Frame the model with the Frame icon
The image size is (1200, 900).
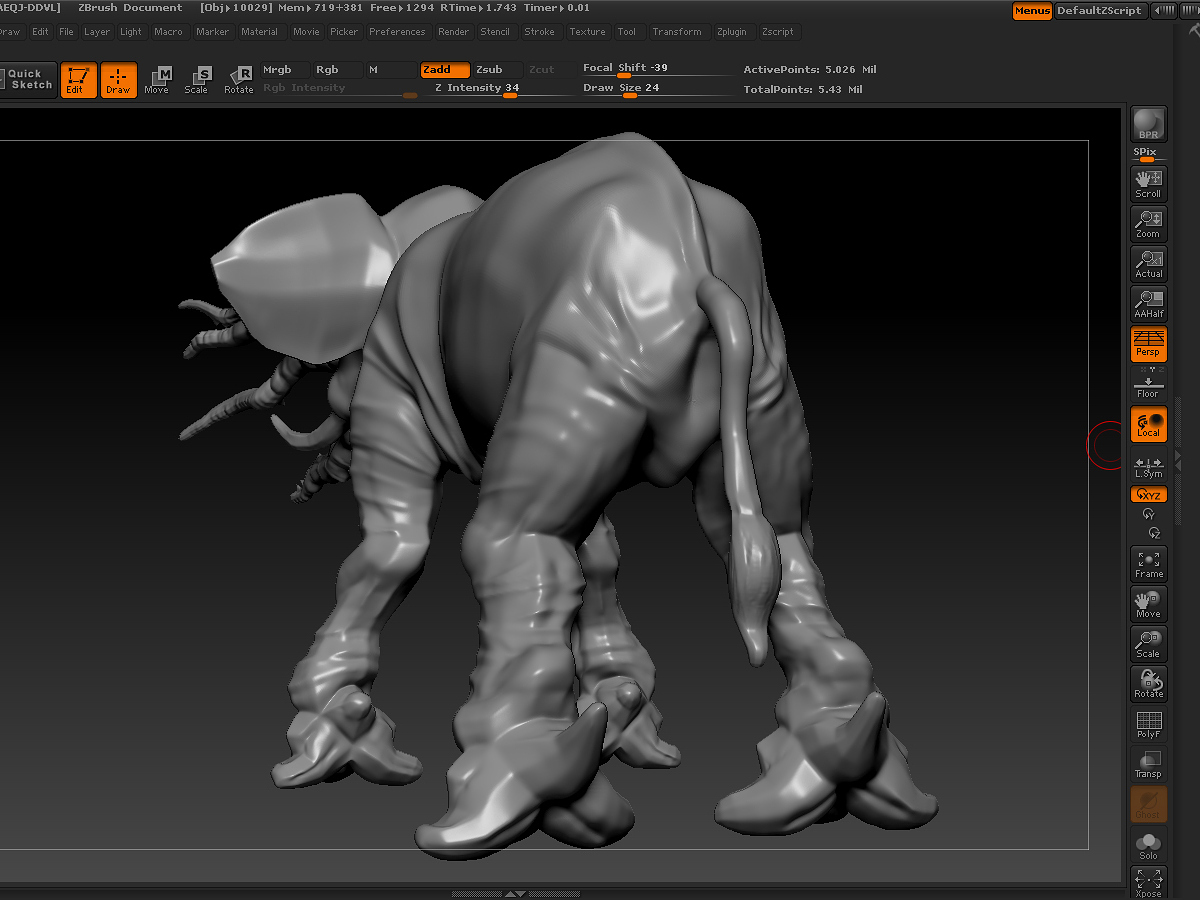[x=1149, y=564]
